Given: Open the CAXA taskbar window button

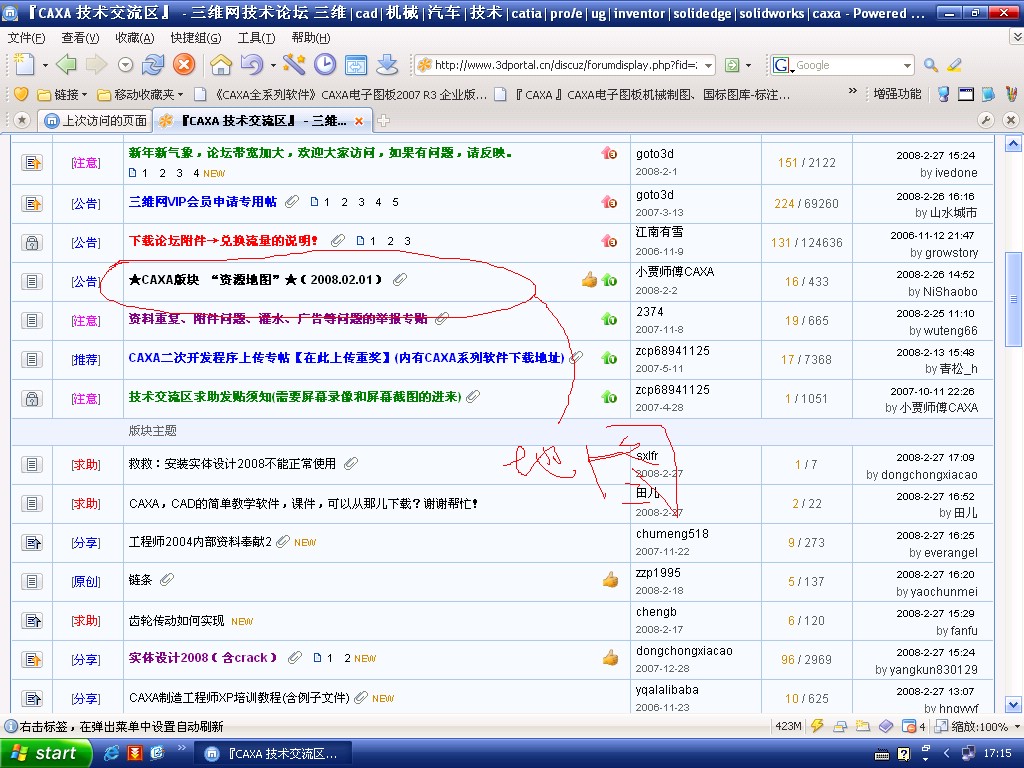Looking at the screenshot, I should 272,754.
